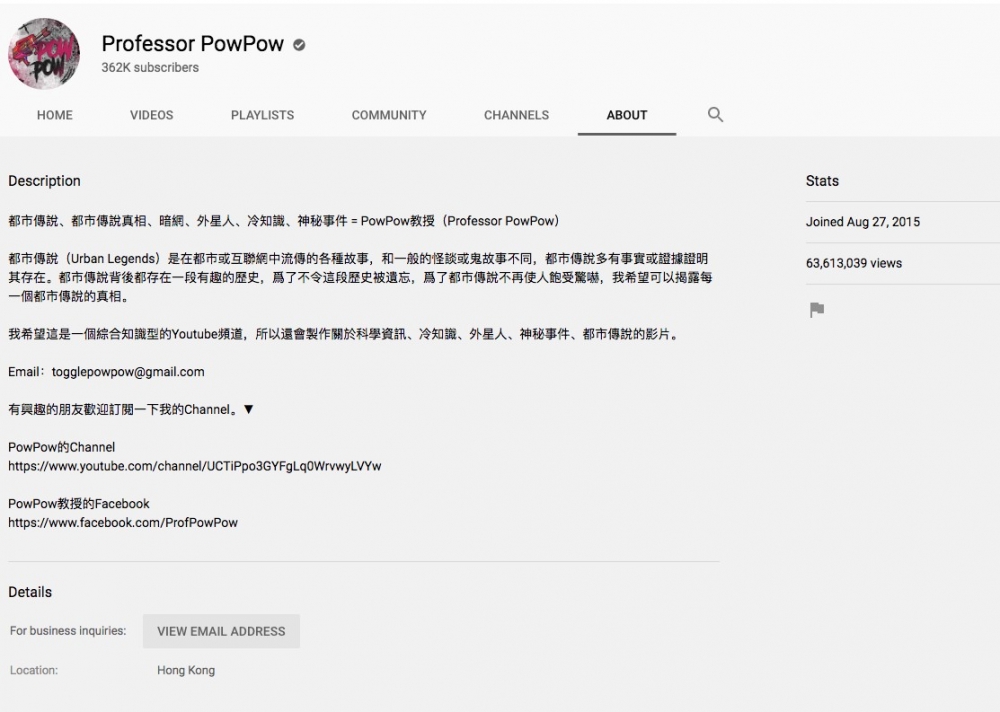1000x712 pixels.
Task: Select the ABOUT tab
Action: [627, 115]
